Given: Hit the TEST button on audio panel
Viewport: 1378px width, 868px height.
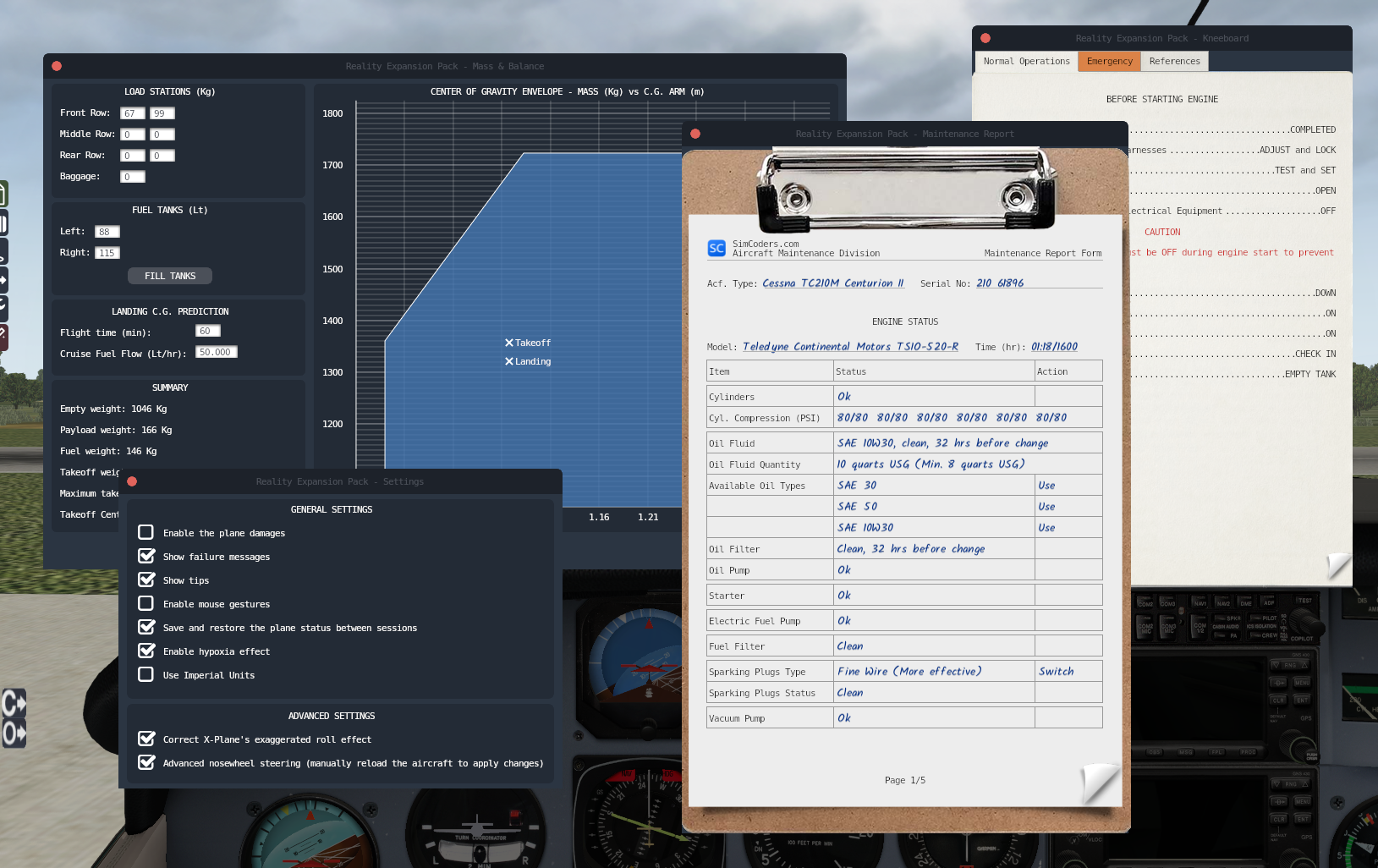Looking at the screenshot, I should pyautogui.click(x=1304, y=601).
